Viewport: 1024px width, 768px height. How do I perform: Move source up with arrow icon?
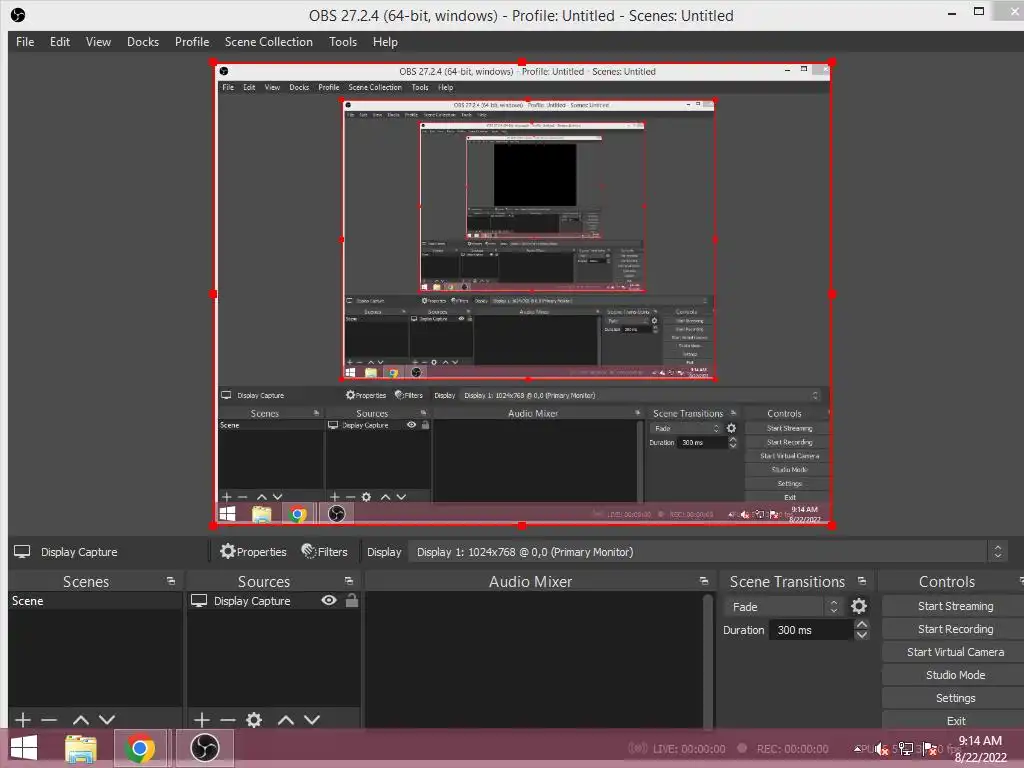tap(285, 720)
